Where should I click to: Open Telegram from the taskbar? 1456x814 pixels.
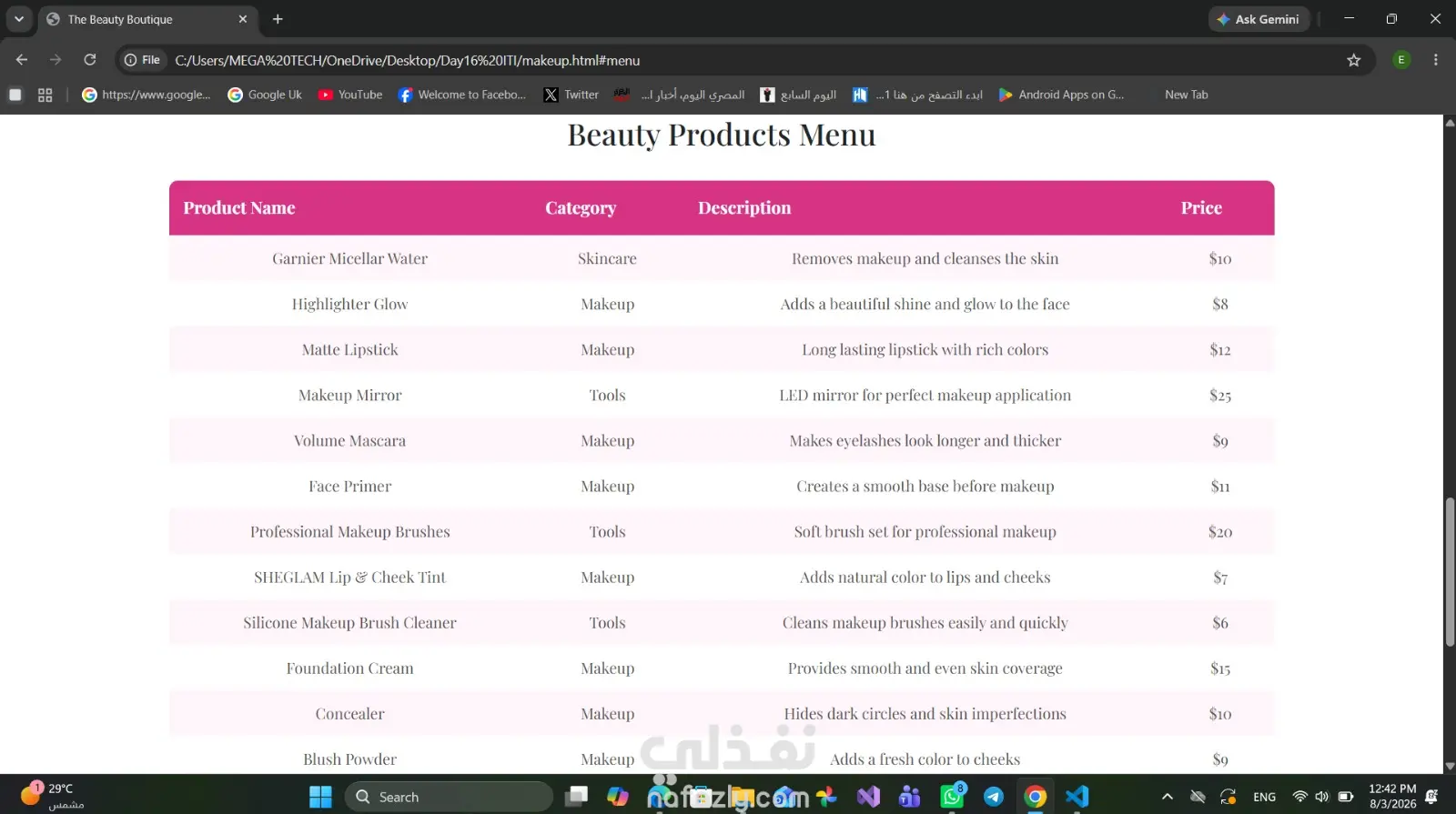pos(994,797)
